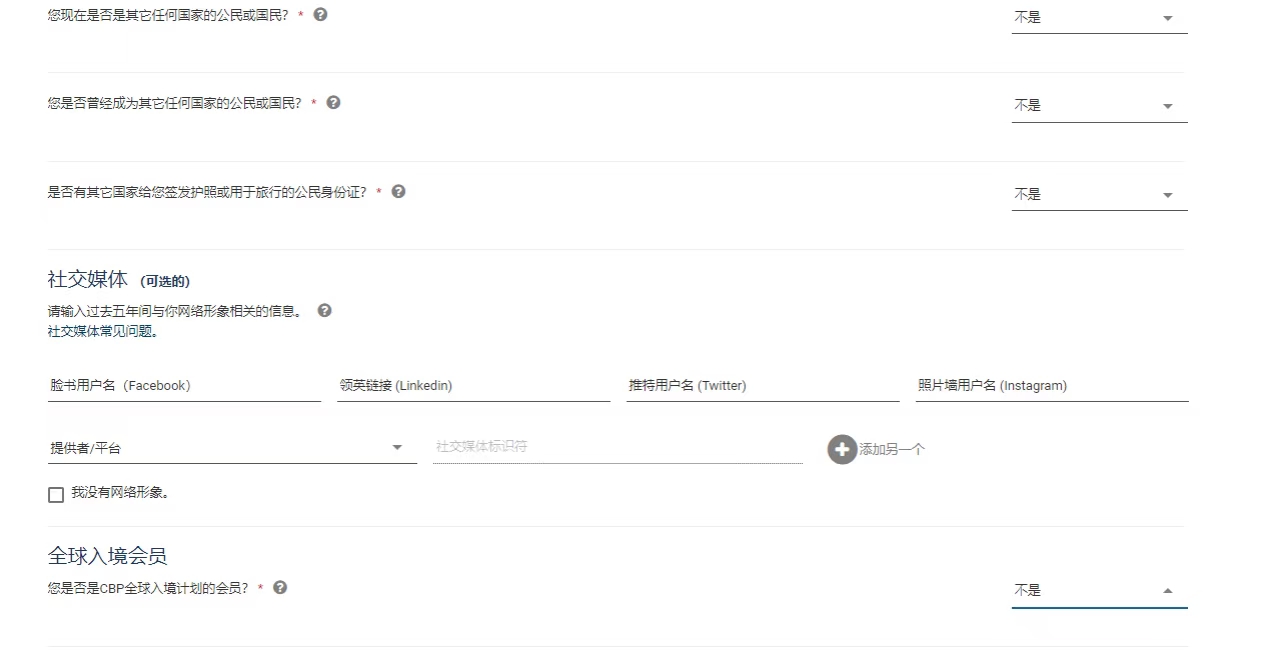This screenshot has height=658, width=1272.
Task: Click the 添加另一个 text label
Action: 892,449
